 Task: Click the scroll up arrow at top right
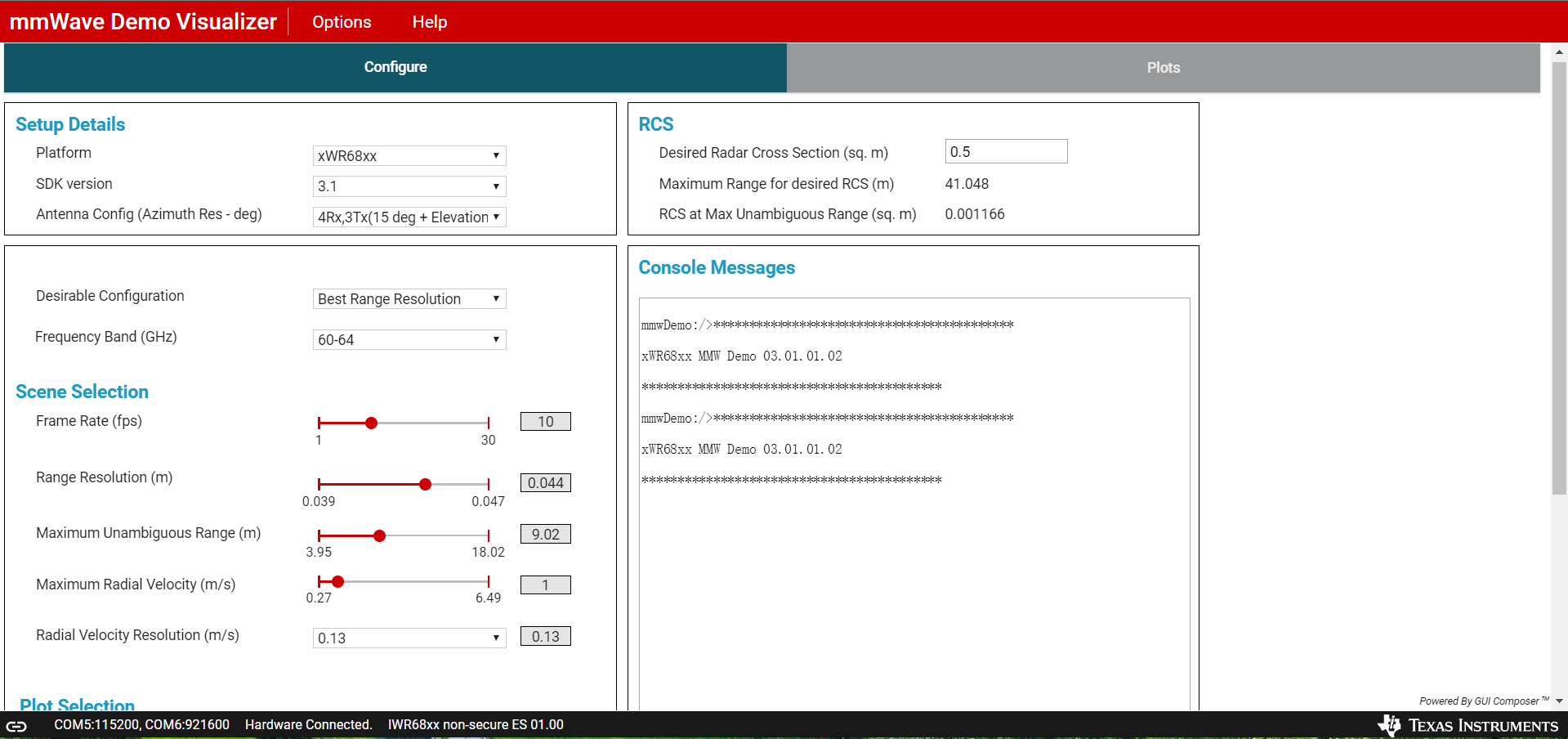point(1559,52)
